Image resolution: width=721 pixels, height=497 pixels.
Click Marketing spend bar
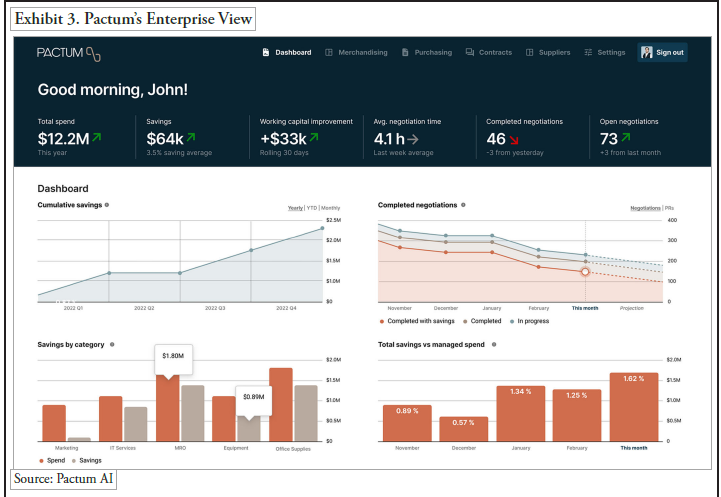point(54,423)
